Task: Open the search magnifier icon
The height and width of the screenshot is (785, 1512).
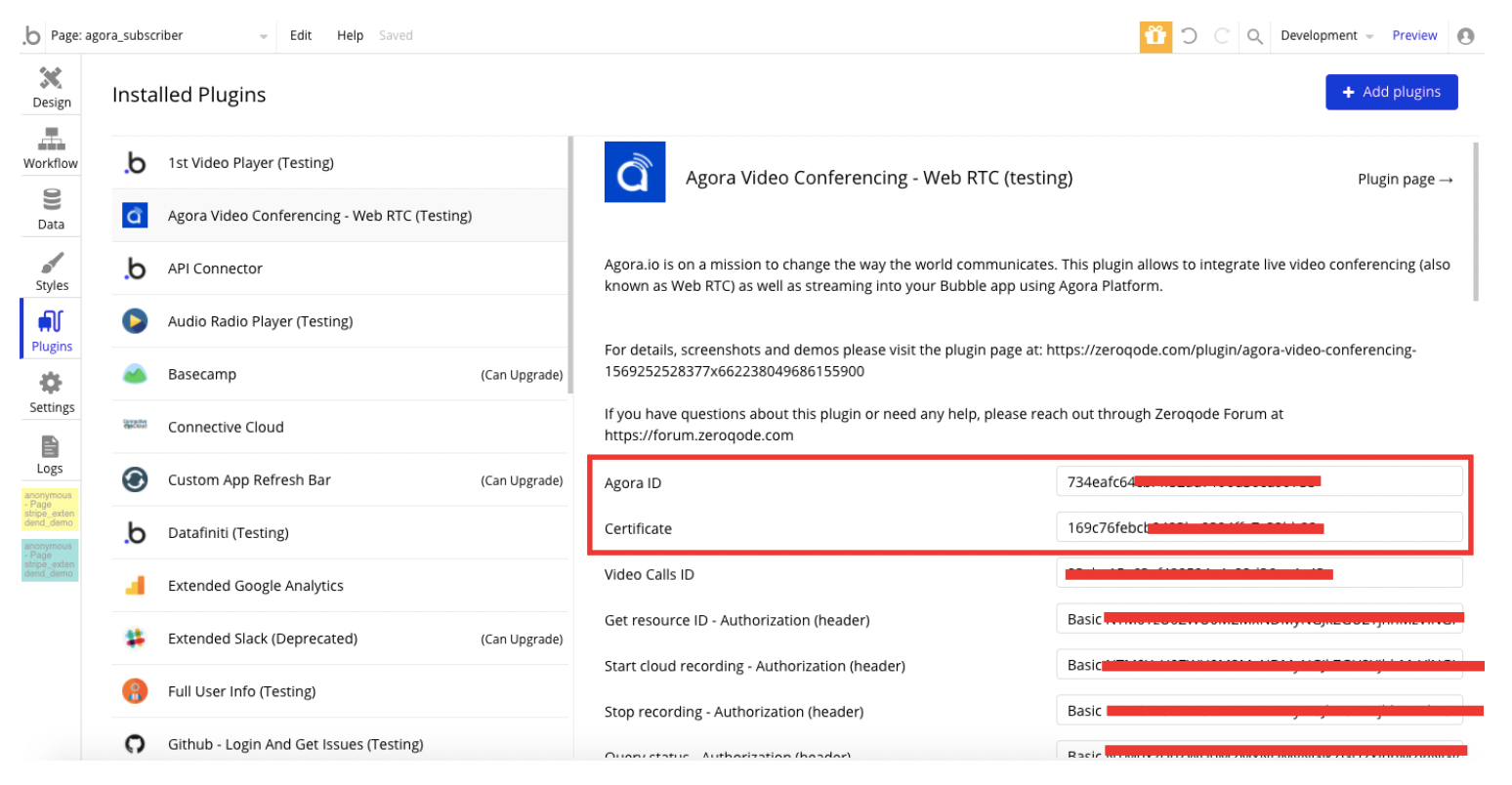Action: (x=1255, y=36)
